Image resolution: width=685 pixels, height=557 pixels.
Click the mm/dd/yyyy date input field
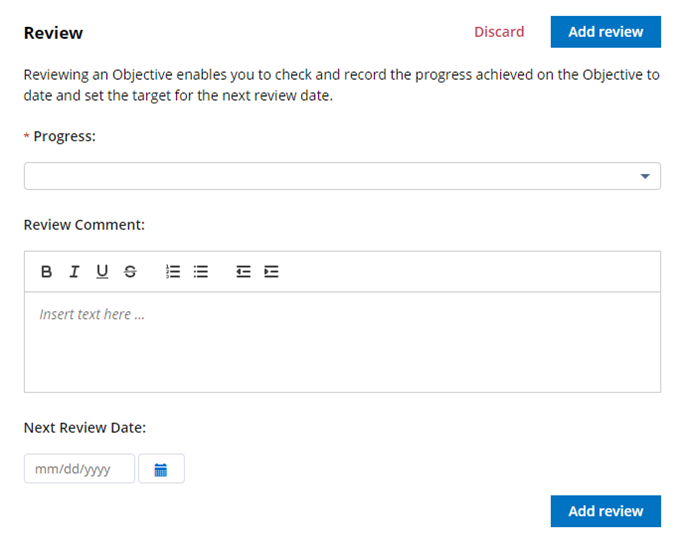click(79, 469)
